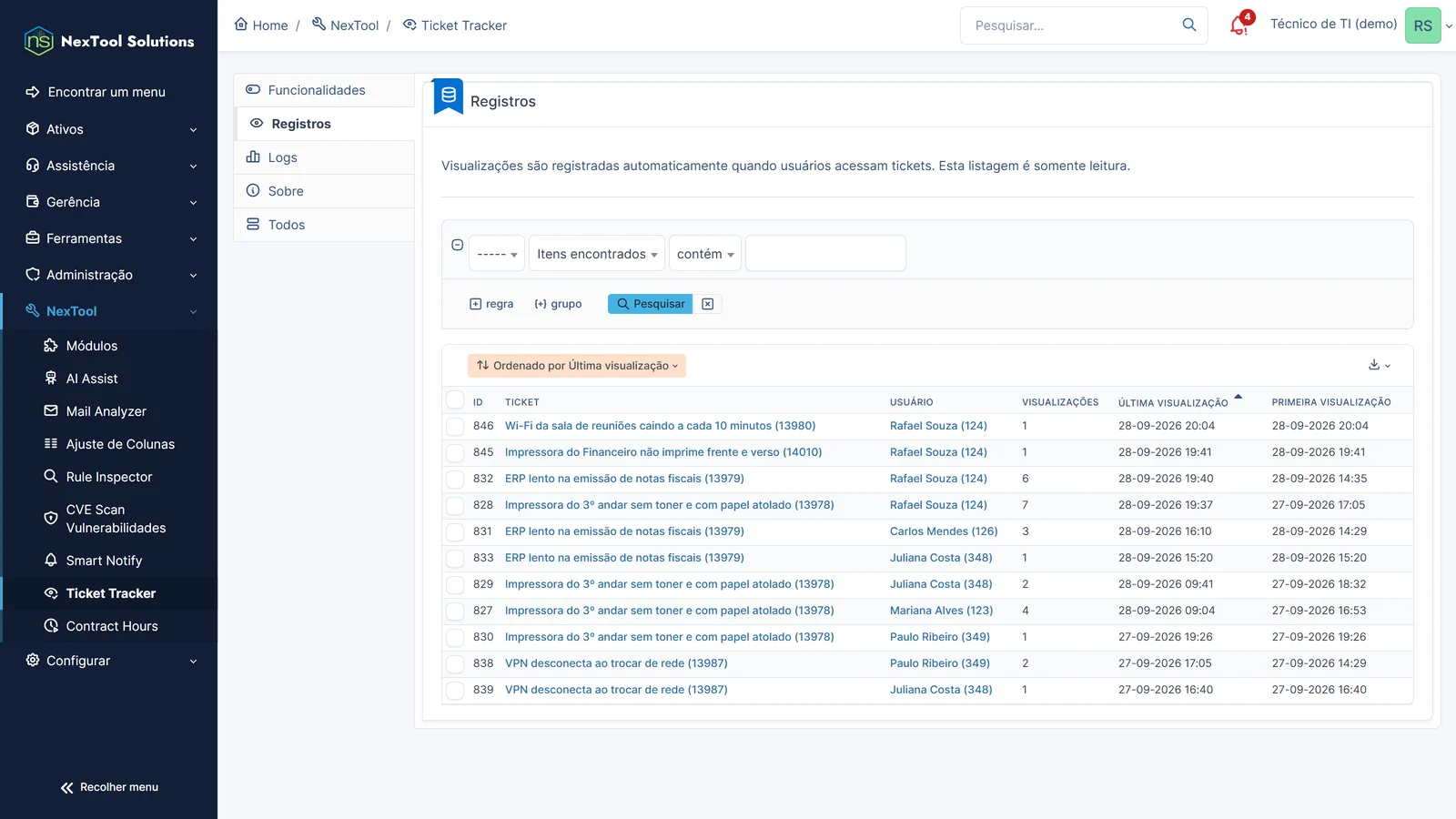Open the Ordenado por Última visualização dropdown
Screen dimensions: 1456x819
(x=577, y=366)
